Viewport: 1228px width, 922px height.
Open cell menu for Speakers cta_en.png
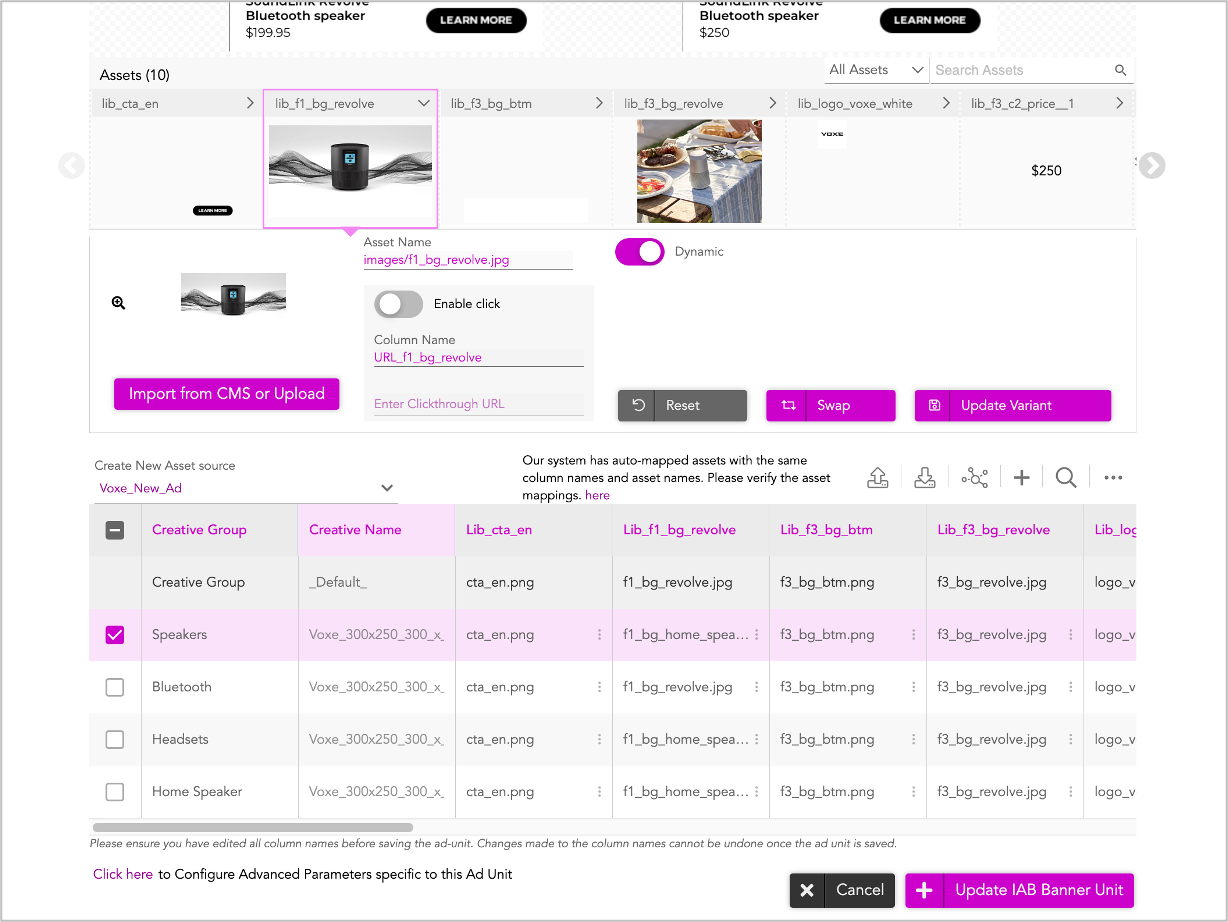coord(600,635)
